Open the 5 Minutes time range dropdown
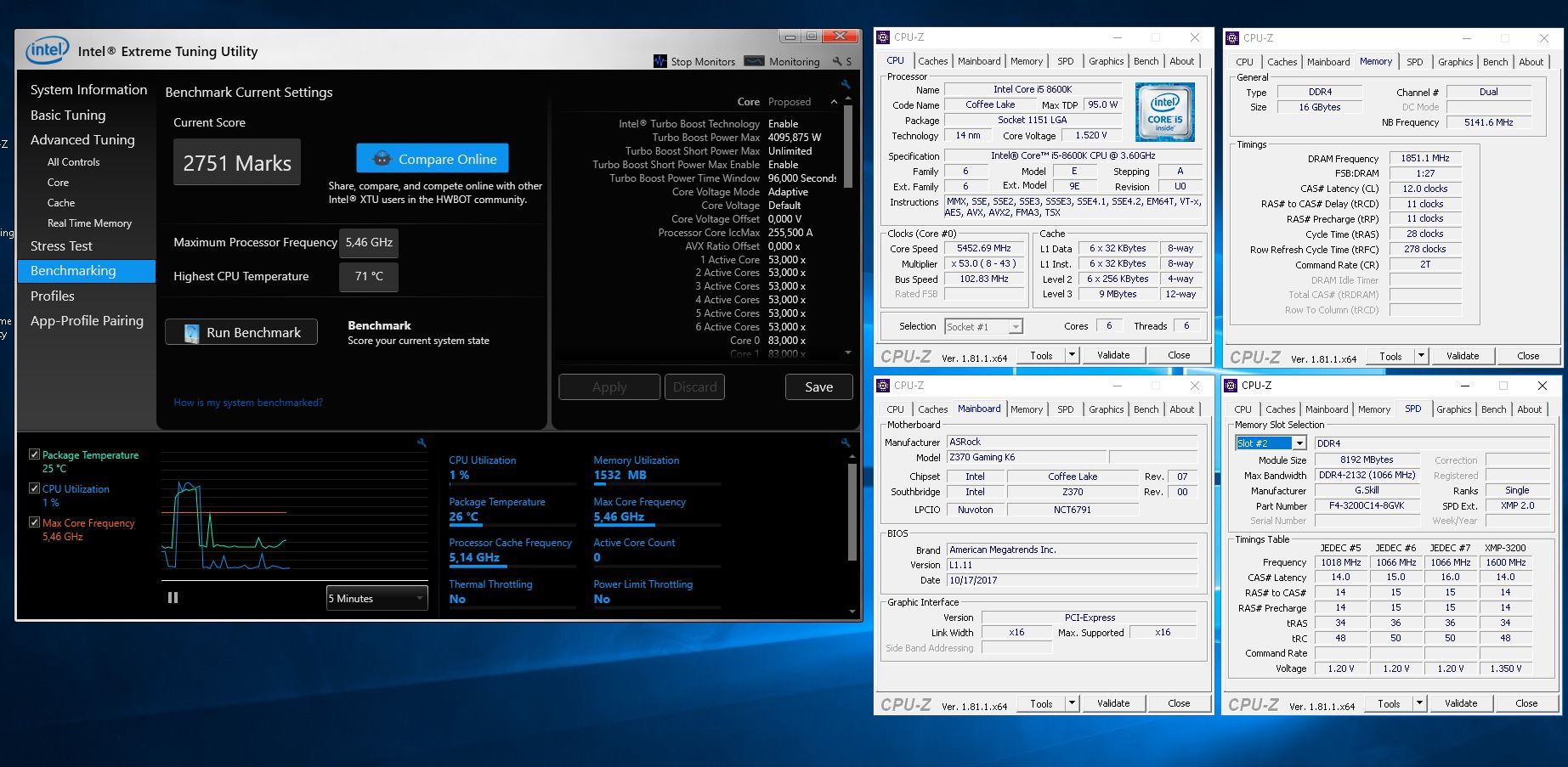1568x767 pixels. pos(376,598)
